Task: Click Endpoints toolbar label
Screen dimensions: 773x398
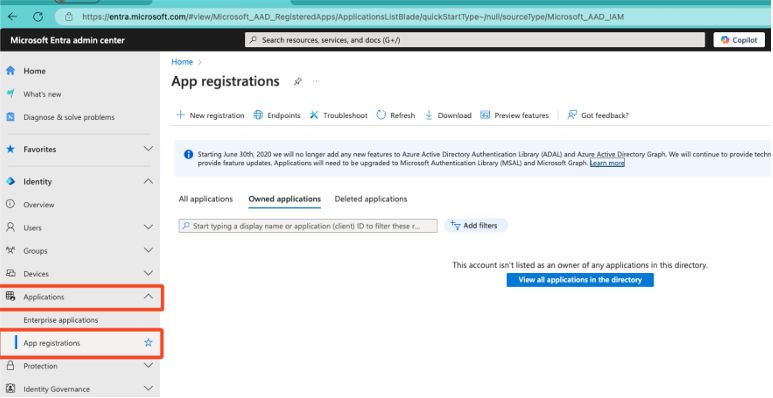Action: pyautogui.click(x=284, y=115)
